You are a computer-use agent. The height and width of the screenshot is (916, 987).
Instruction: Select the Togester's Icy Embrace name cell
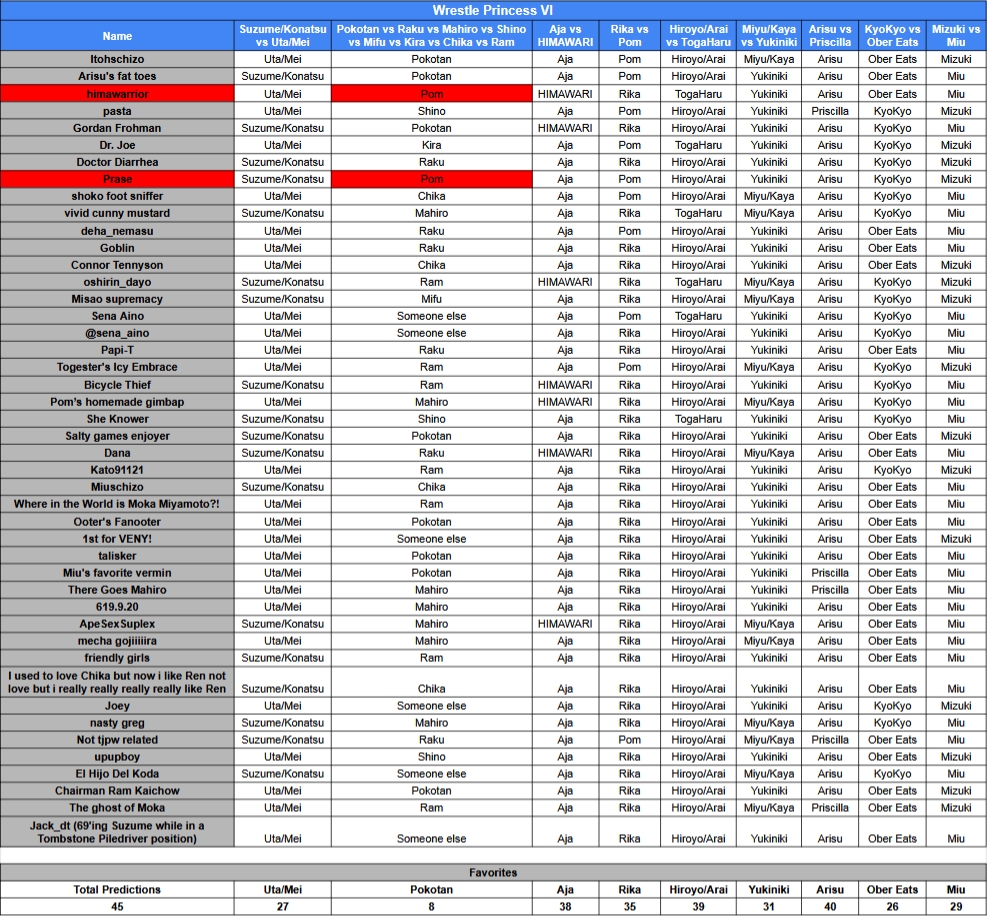click(117, 367)
